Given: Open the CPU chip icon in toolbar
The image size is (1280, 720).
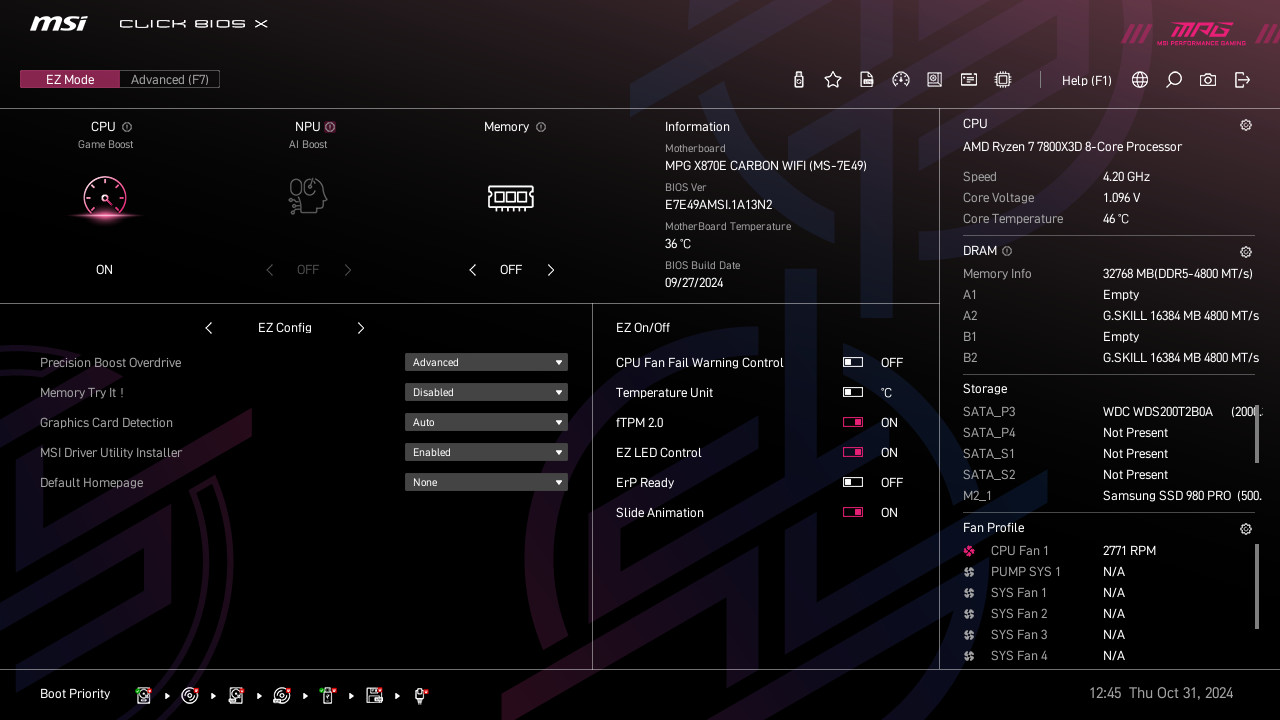Looking at the screenshot, I should [1003, 80].
